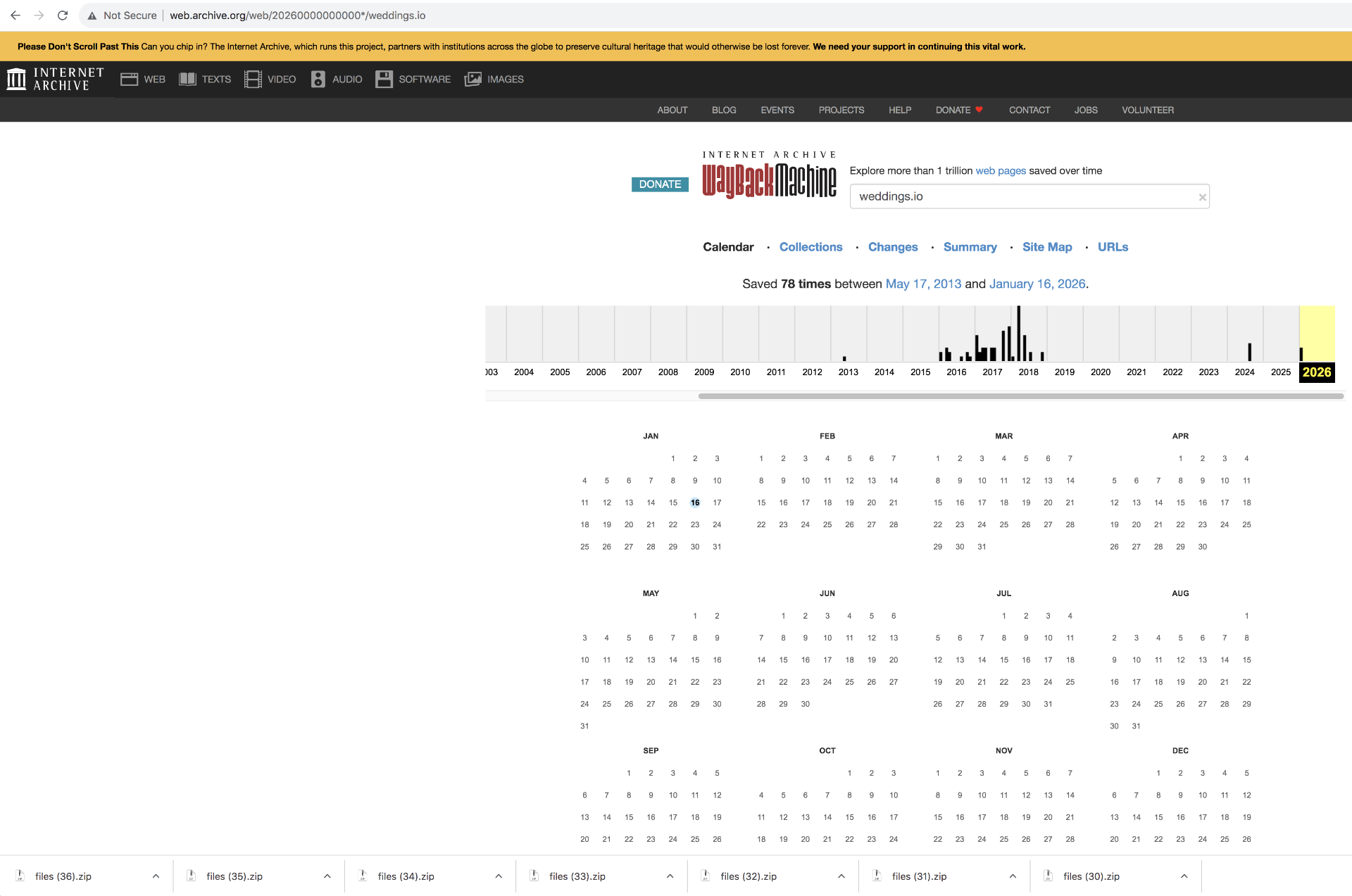Open the Texts book icon

(x=187, y=79)
